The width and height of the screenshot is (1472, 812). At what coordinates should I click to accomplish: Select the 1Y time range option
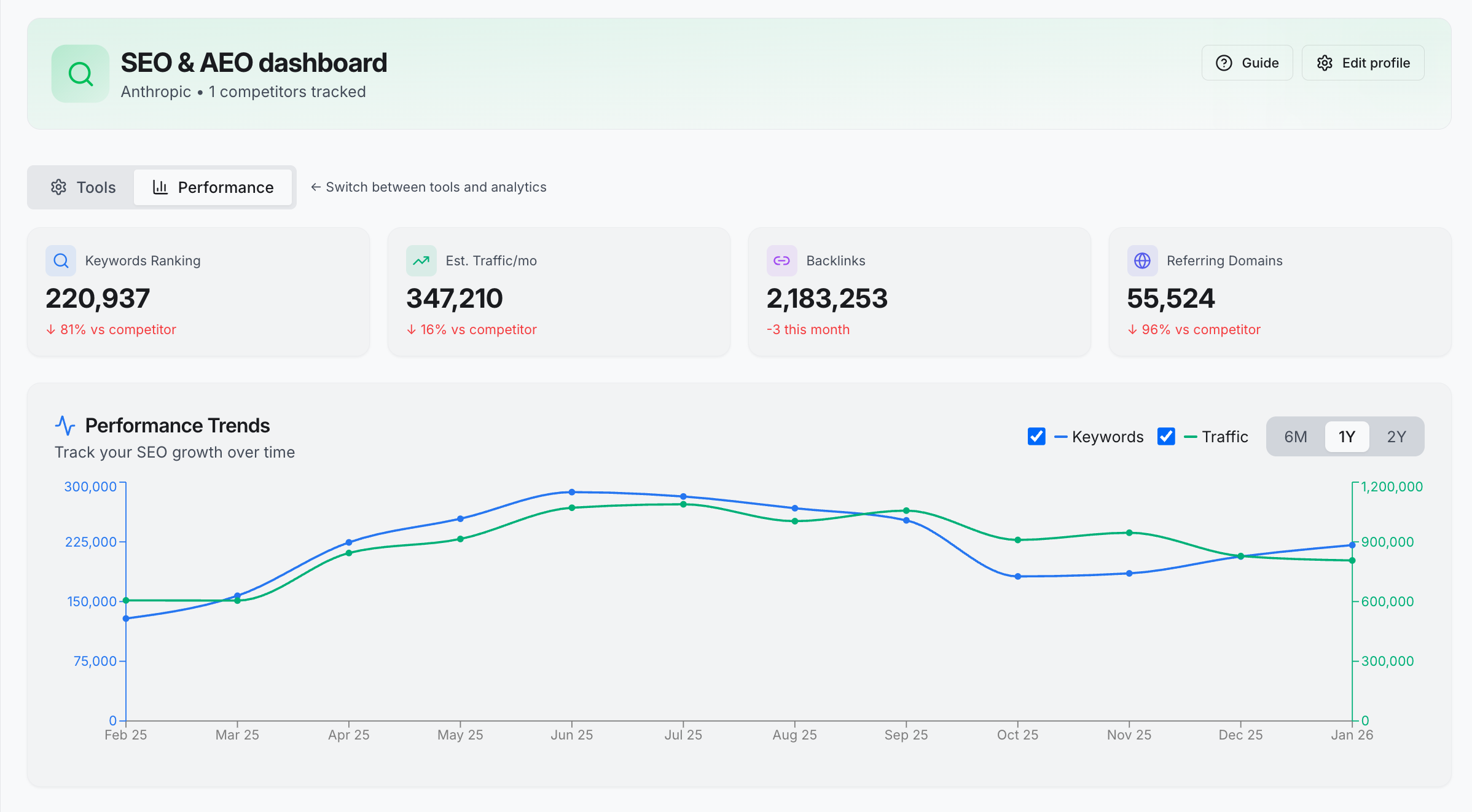click(x=1347, y=437)
